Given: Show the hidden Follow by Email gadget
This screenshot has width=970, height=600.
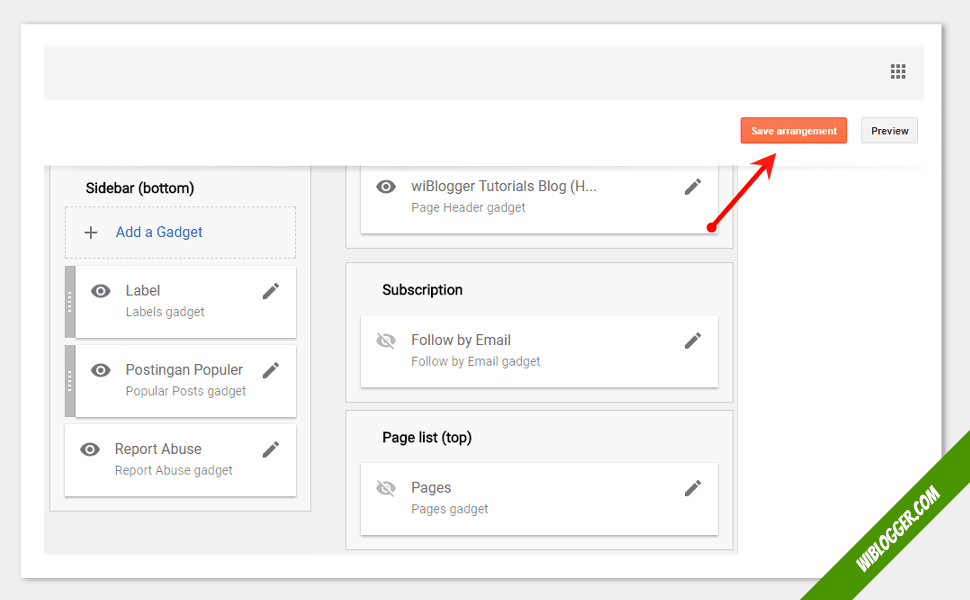Looking at the screenshot, I should (386, 341).
